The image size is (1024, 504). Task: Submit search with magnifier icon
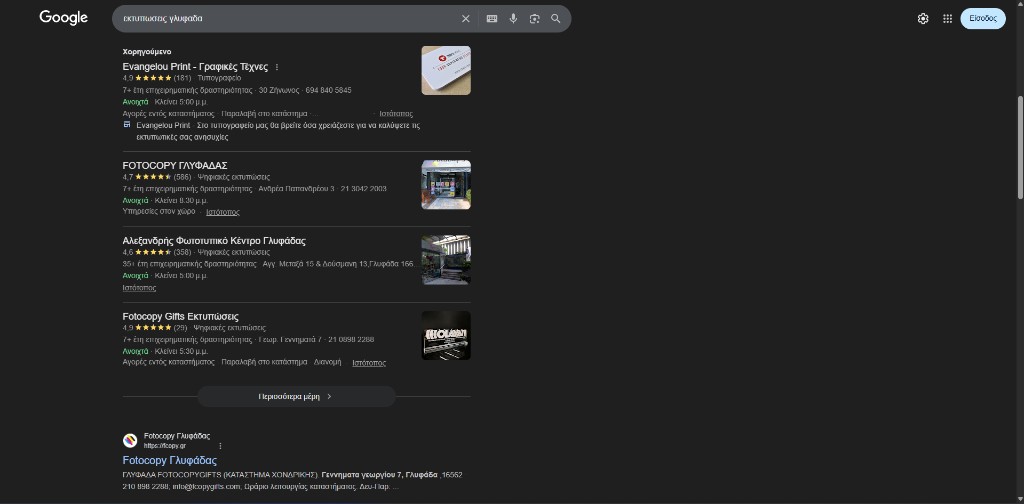tap(556, 19)
